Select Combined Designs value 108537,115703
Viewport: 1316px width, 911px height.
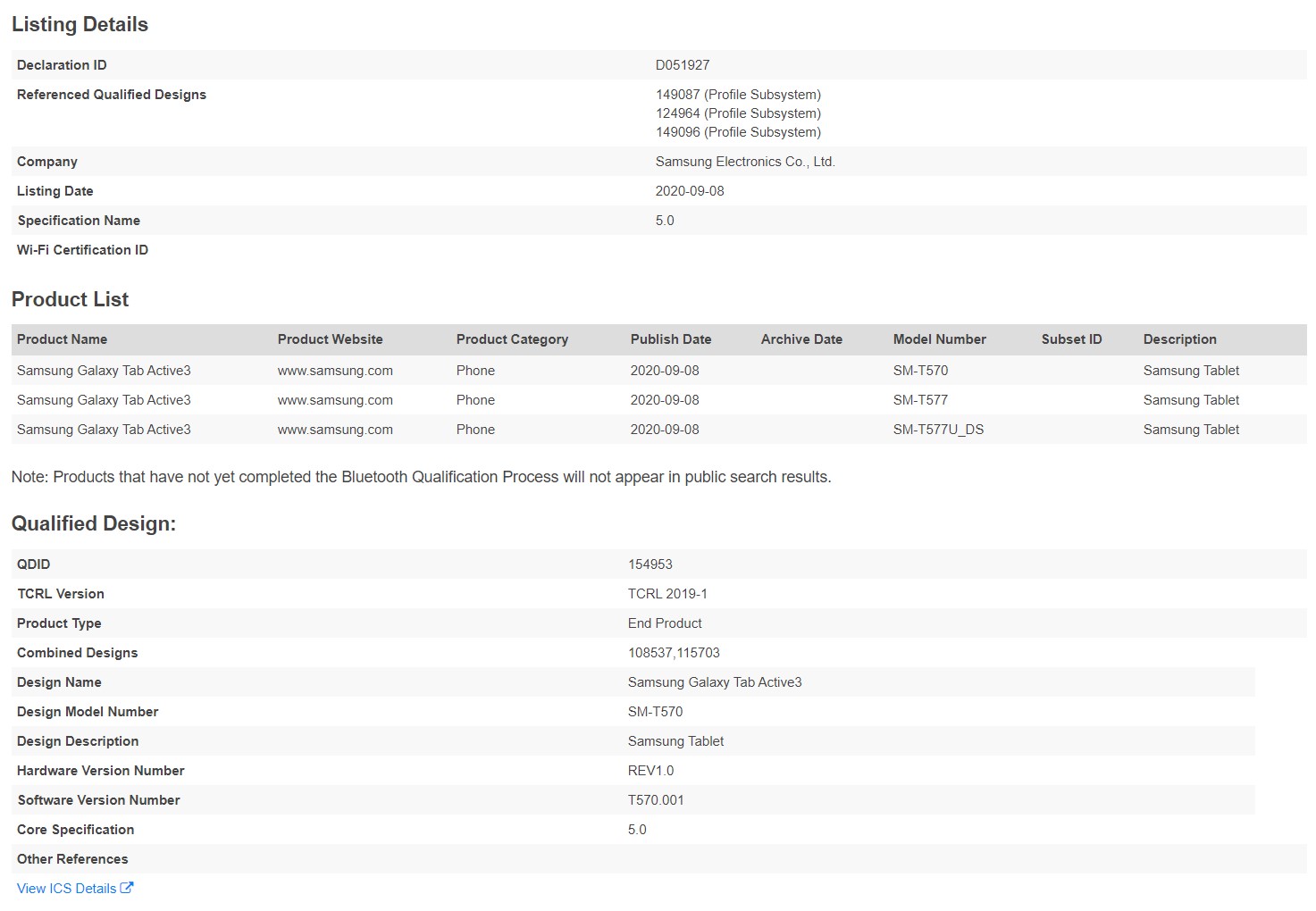pyautogui.click(x=673, y=653)
